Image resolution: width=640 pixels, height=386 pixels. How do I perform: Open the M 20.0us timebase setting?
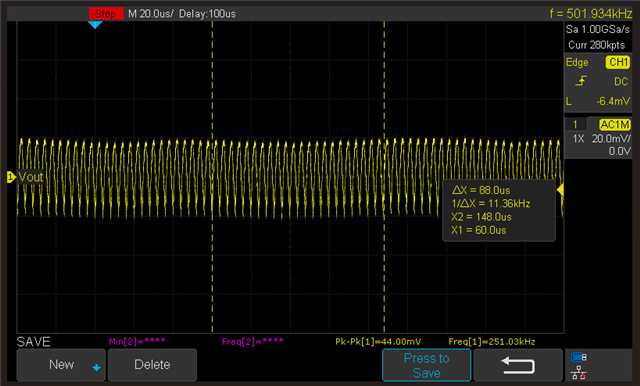click(151, 14)
